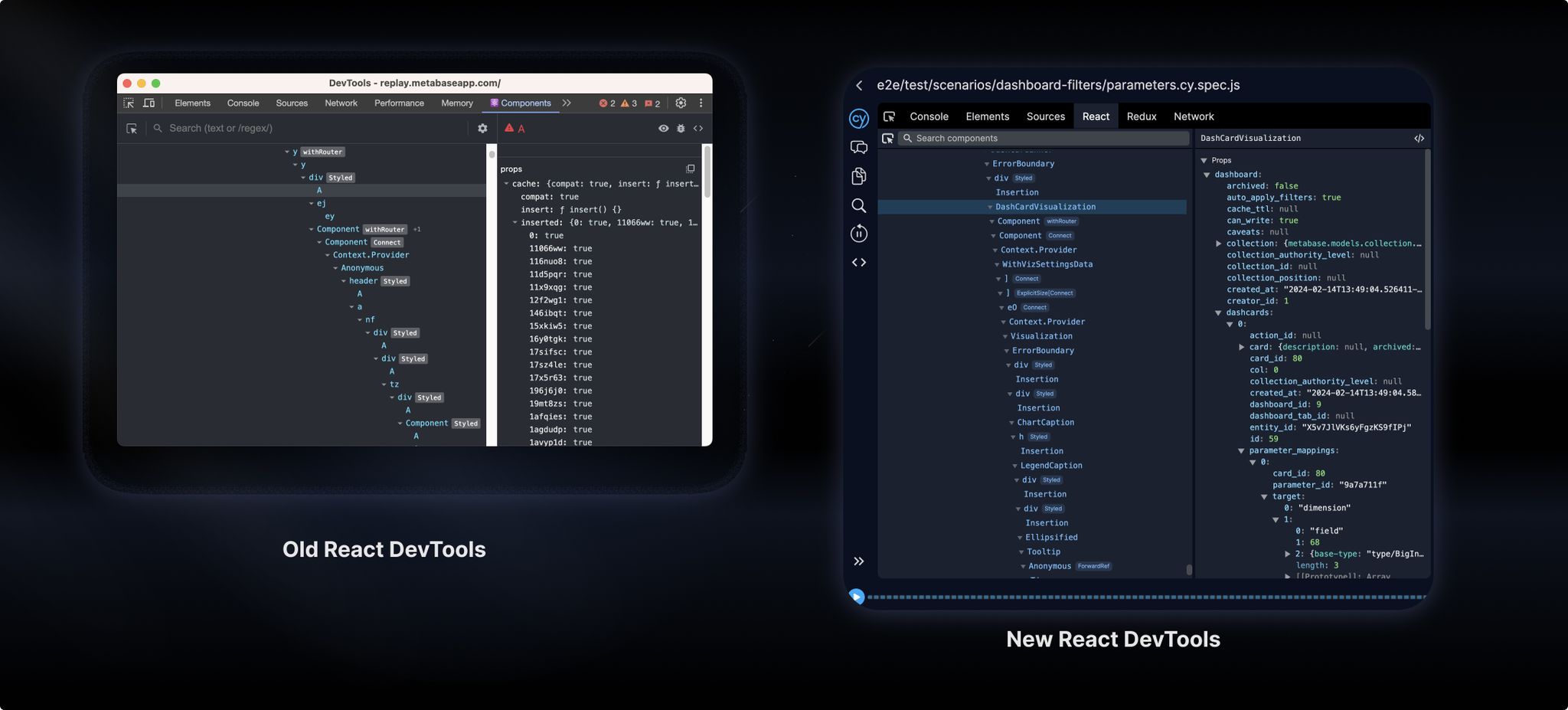Collapse the header Styled tree node

[x=344, y=281]
